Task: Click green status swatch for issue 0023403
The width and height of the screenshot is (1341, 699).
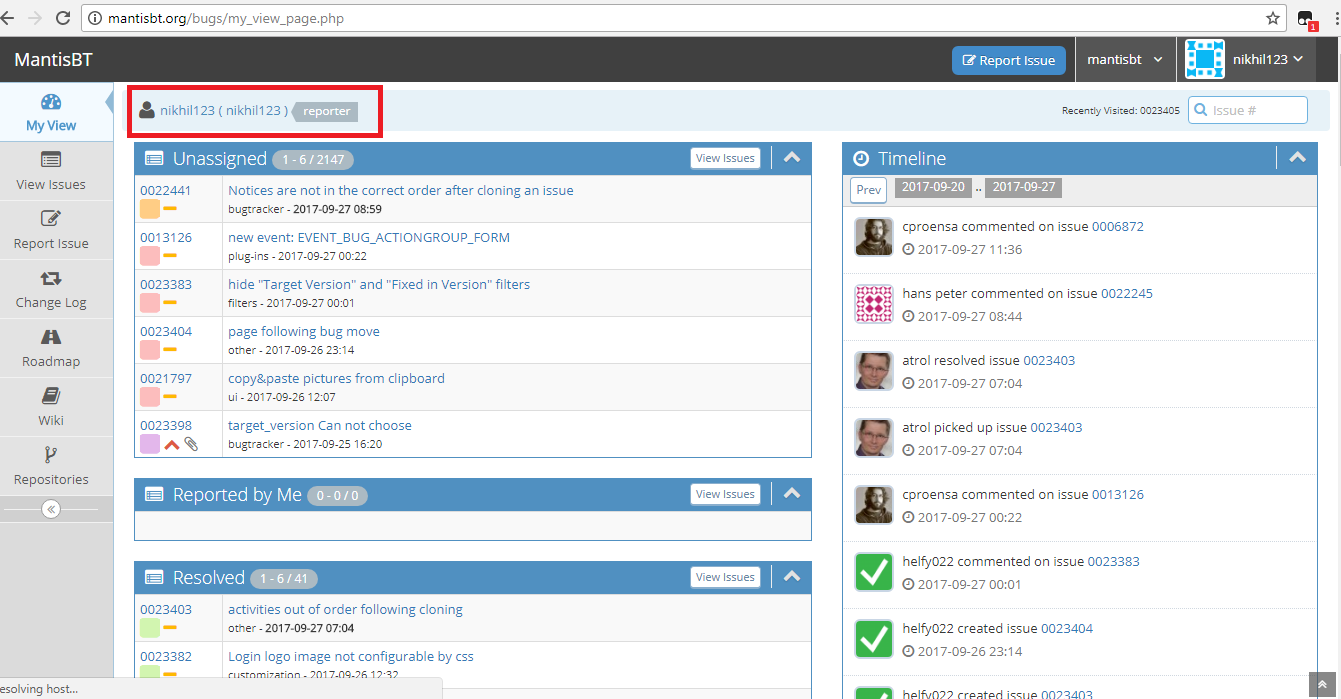Action: click(150, 628)
